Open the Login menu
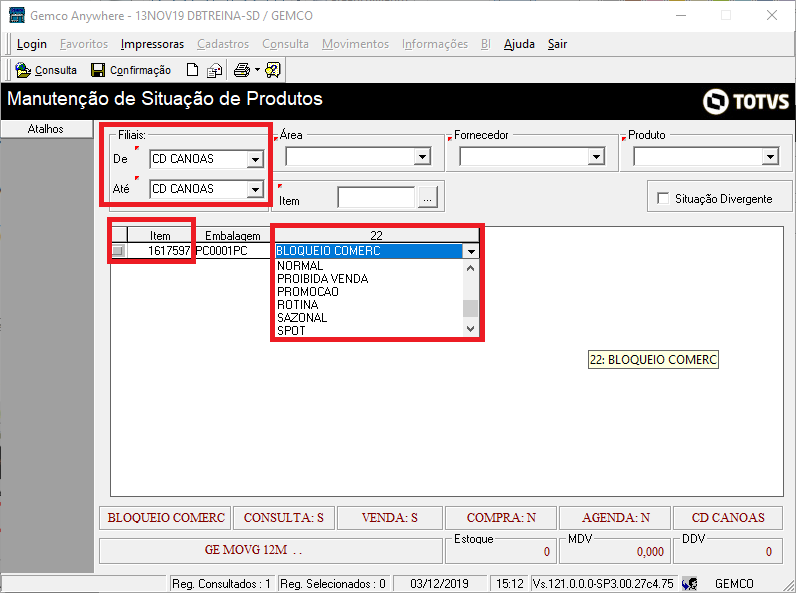The image size is (796, 593). (x=31, y=44)
